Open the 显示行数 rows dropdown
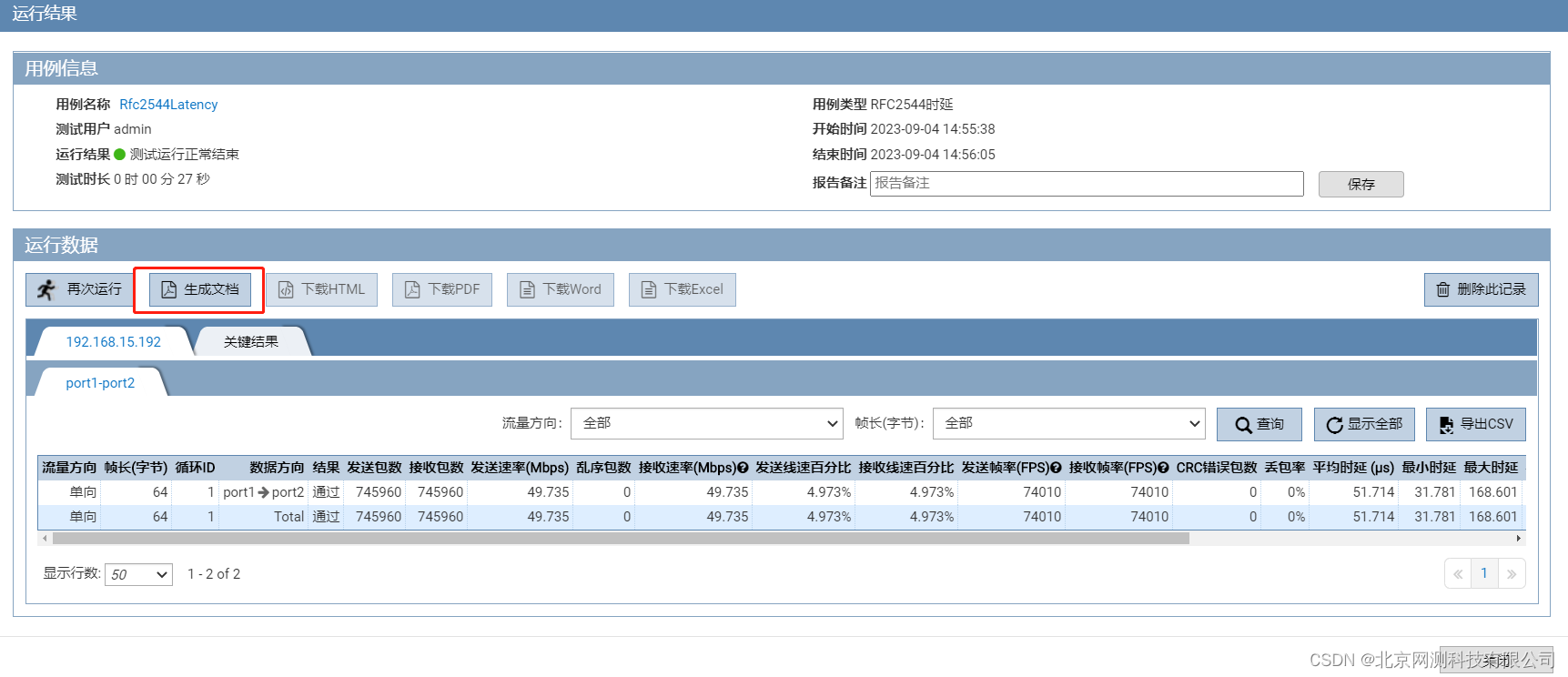The image size is (1568, 677). (138, 574)
